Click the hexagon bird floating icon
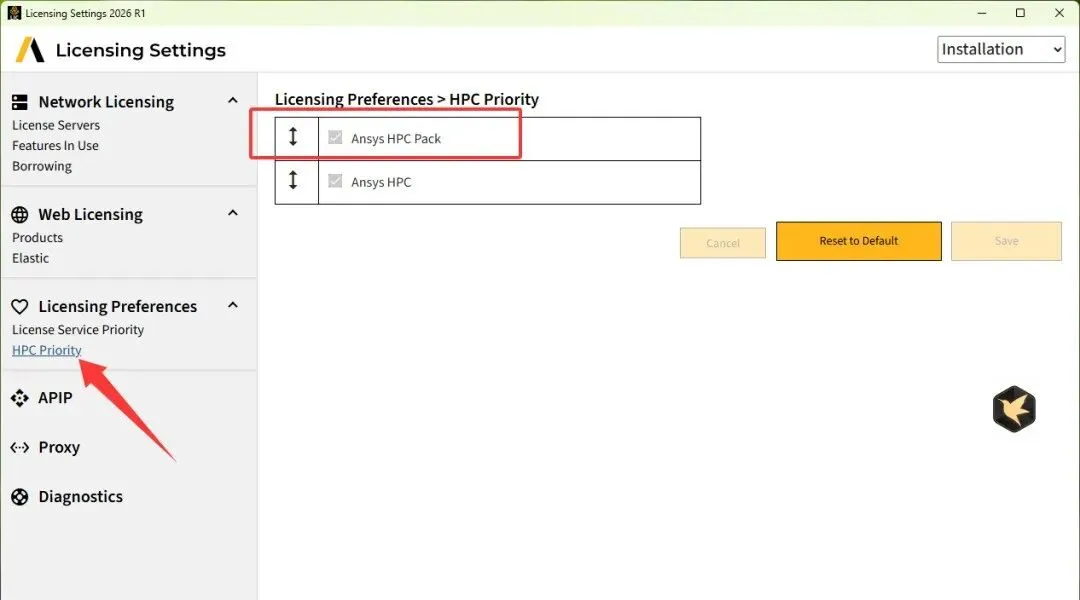The width and height of the screenshot is (1080, 600). point(1014,409)
